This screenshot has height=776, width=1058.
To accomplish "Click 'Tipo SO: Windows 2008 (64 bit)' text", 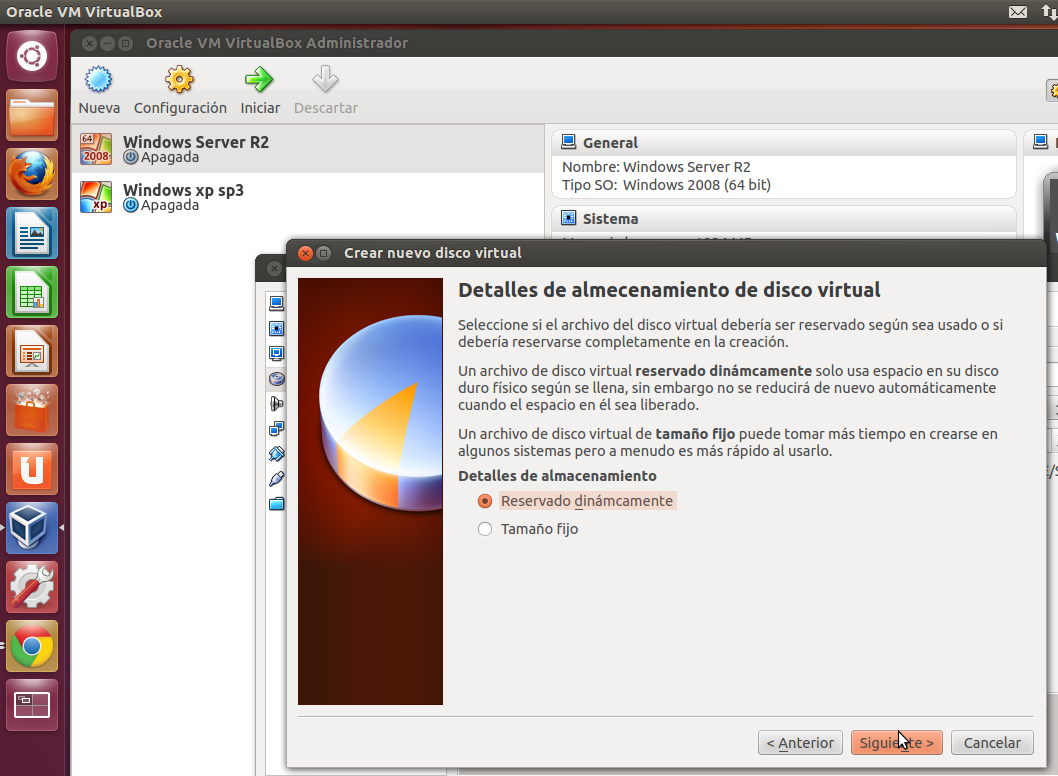I will (x=666, y=185).
